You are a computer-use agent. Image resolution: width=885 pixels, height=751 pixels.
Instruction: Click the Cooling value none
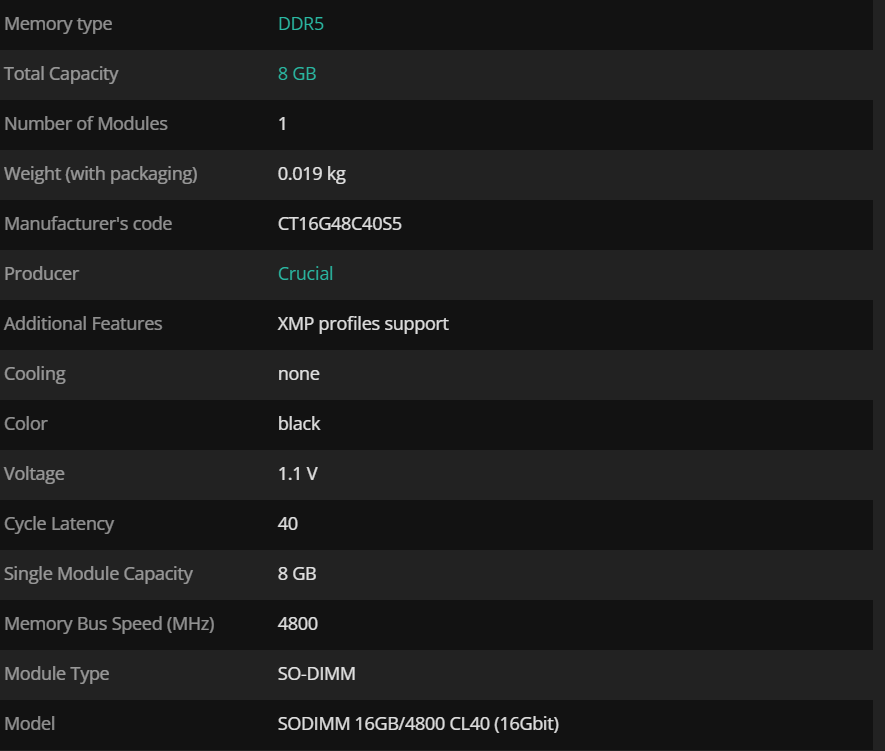pos(298,374)
